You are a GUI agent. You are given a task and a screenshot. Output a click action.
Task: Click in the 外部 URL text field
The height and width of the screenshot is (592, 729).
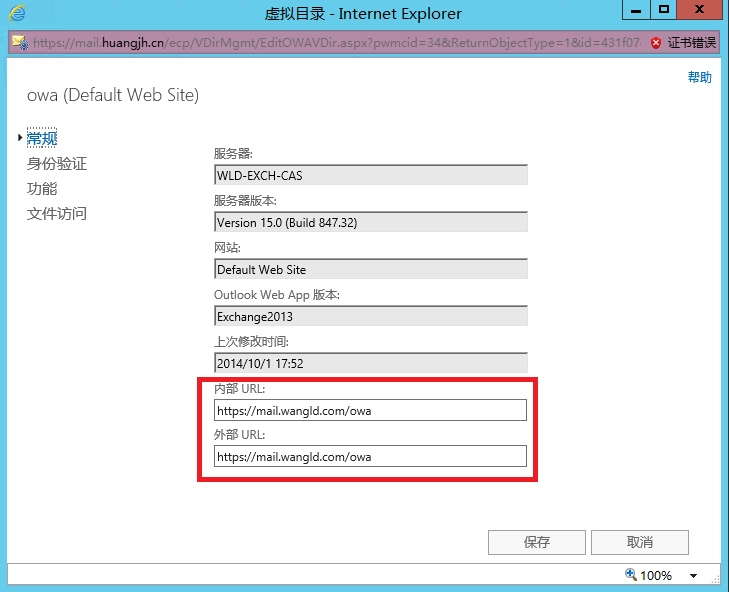[370, 457]
